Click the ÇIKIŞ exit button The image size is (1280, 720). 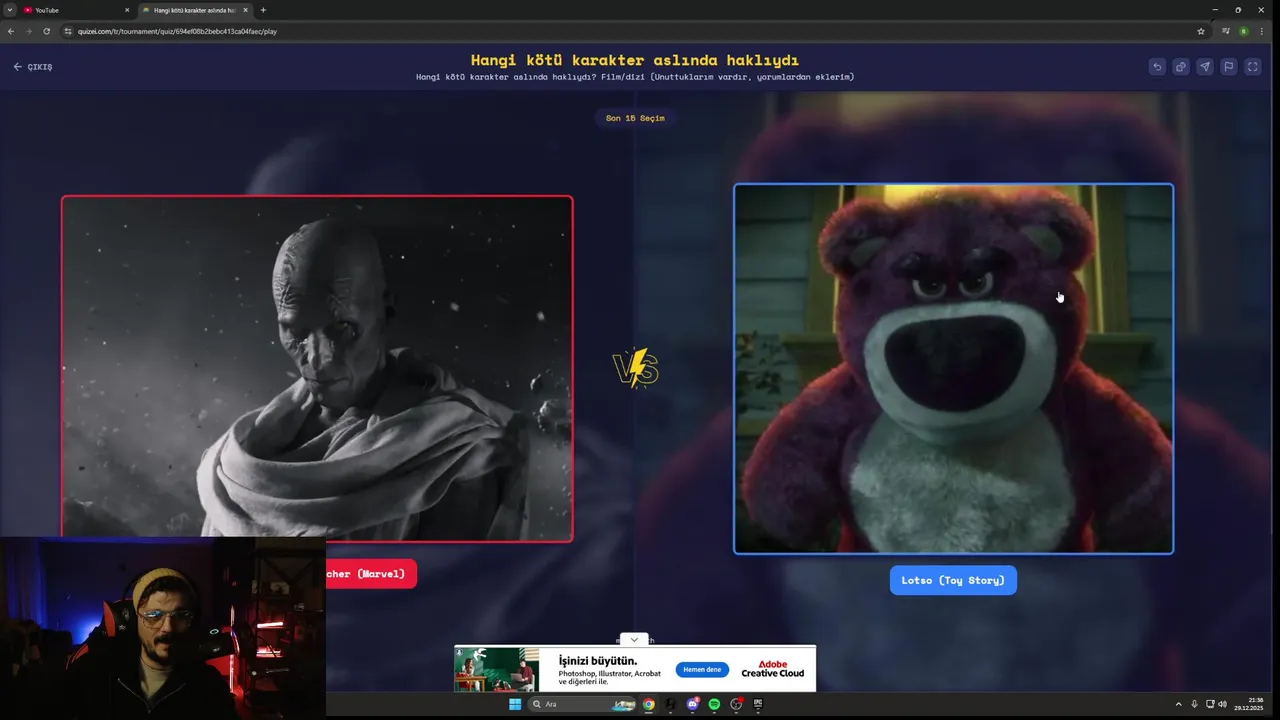coord(33,67)
